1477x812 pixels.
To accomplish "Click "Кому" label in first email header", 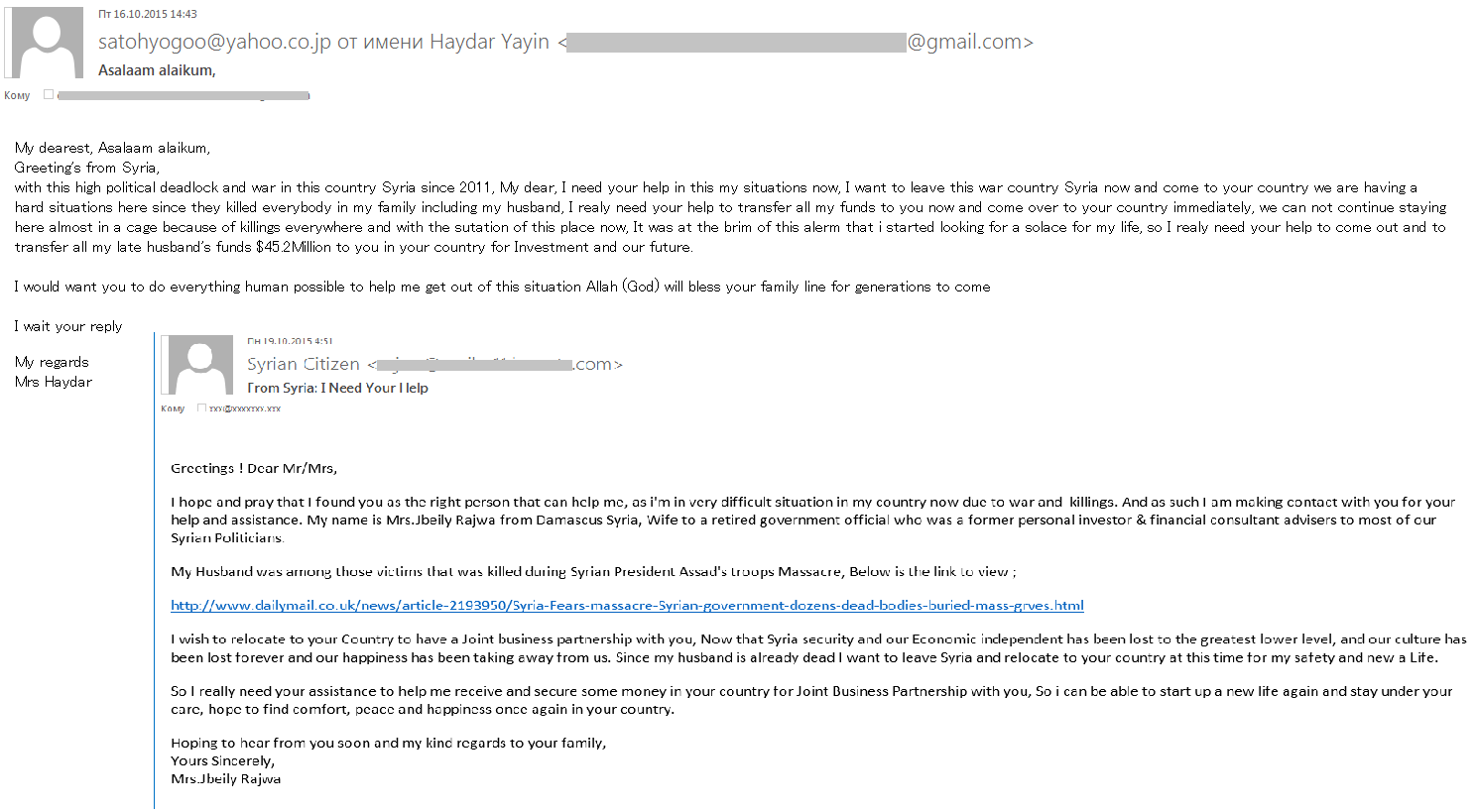I will (x=17, y=96).
